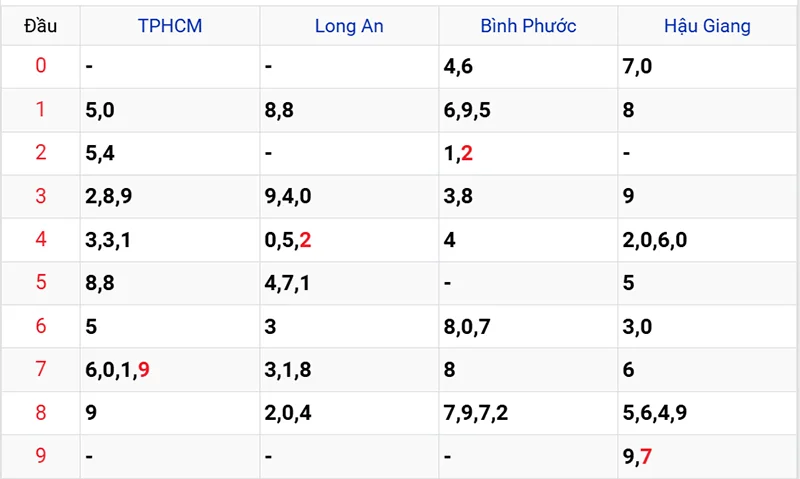
Task: Select the red row number 0
Action: [x=41, y=67]
